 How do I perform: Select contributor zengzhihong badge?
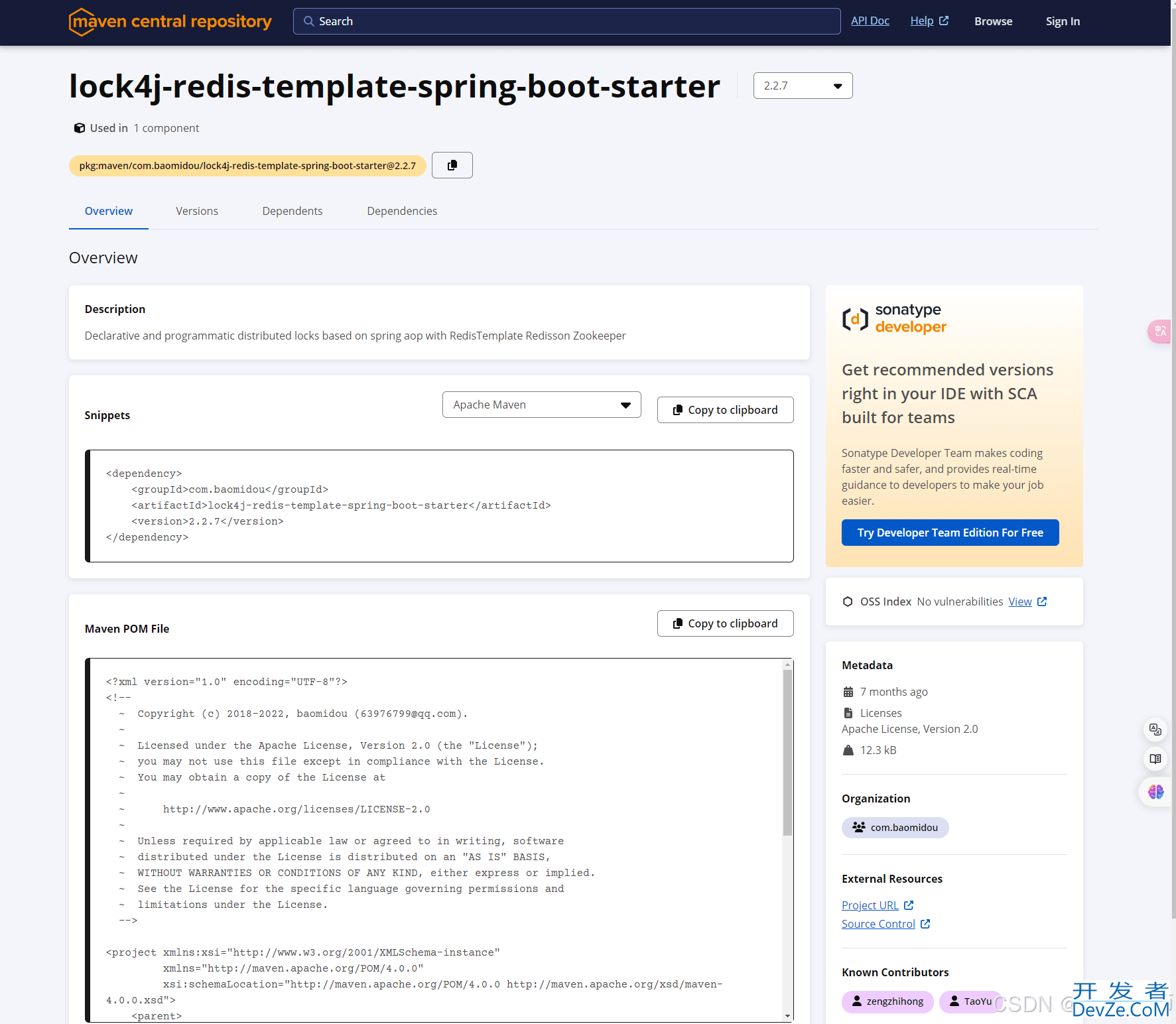click(887, 1001)
